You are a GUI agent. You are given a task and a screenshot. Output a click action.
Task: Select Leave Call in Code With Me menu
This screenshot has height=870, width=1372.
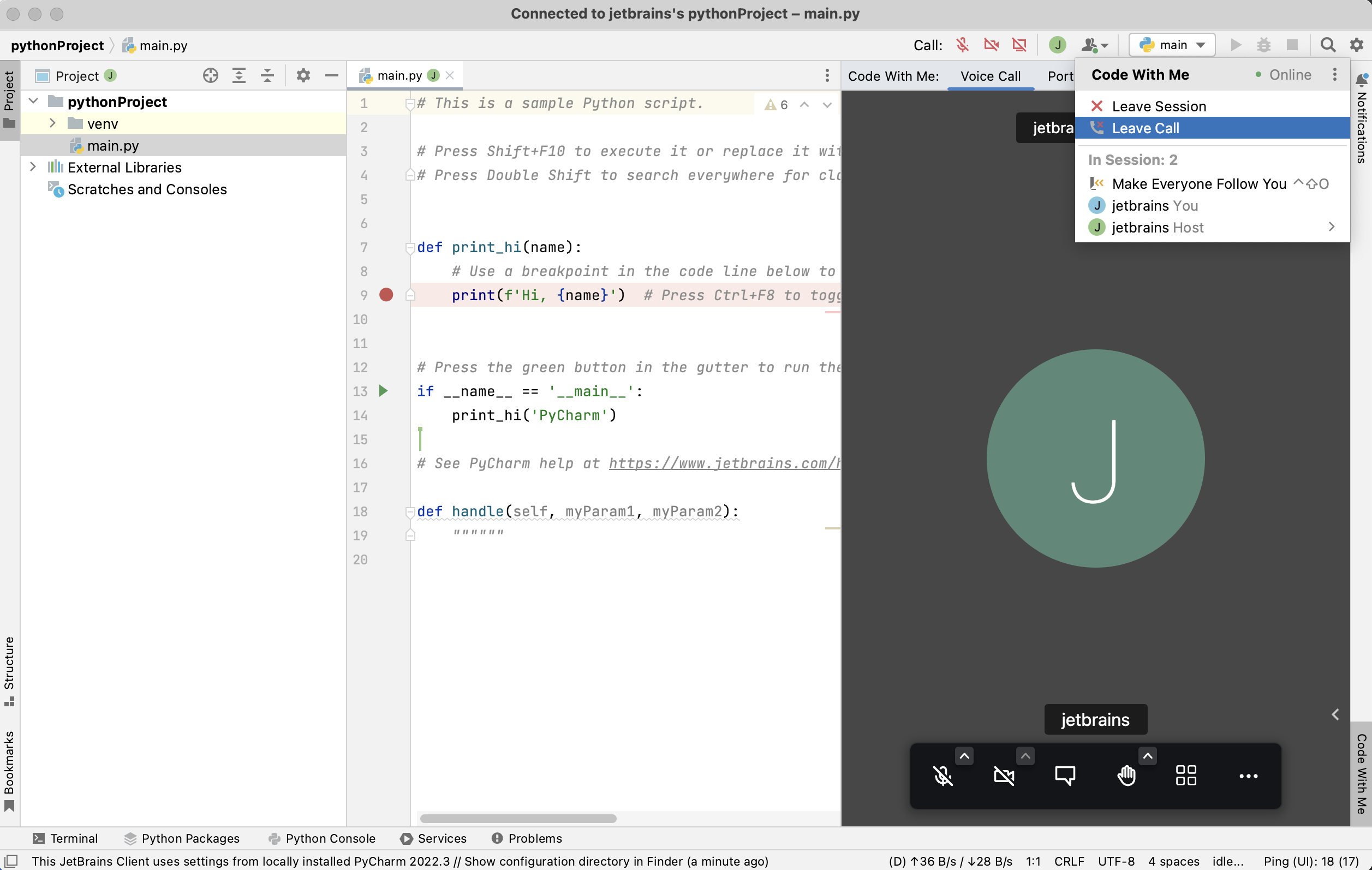coord(1147,128)
